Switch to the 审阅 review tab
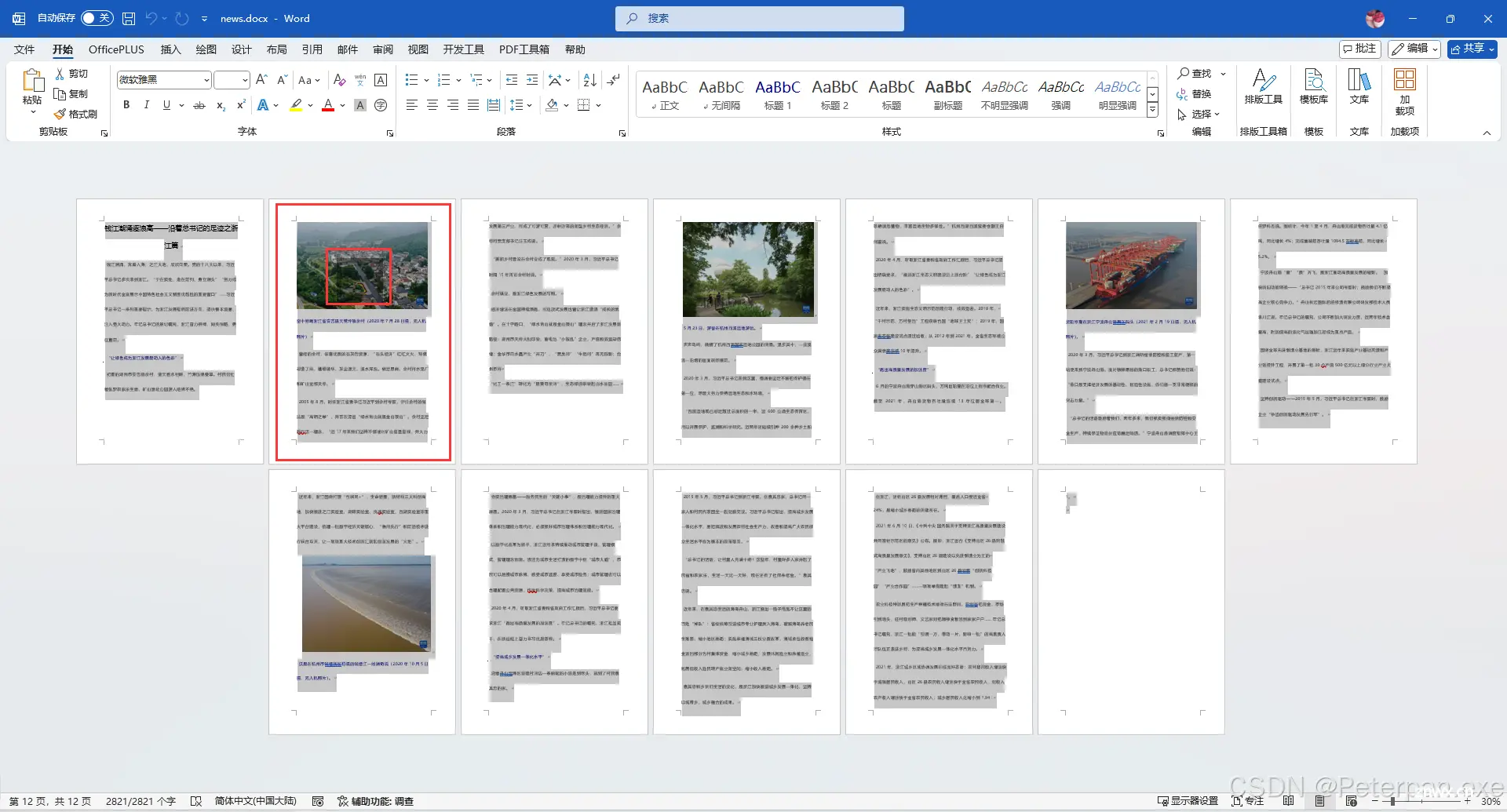Screen dimensions: 1507x812 (x=383, y=49)
